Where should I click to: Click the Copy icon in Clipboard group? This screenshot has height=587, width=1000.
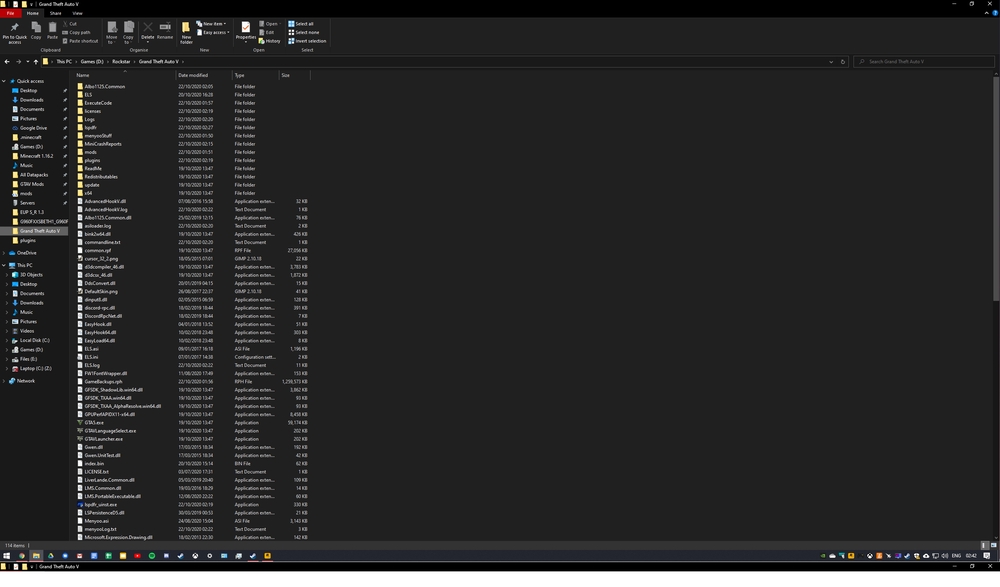(x=36, y=27)
